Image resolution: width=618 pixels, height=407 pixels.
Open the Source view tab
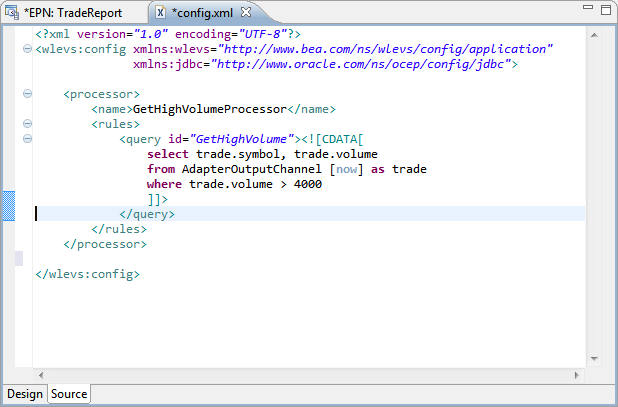pyautogui.click(x=69, y=394)
